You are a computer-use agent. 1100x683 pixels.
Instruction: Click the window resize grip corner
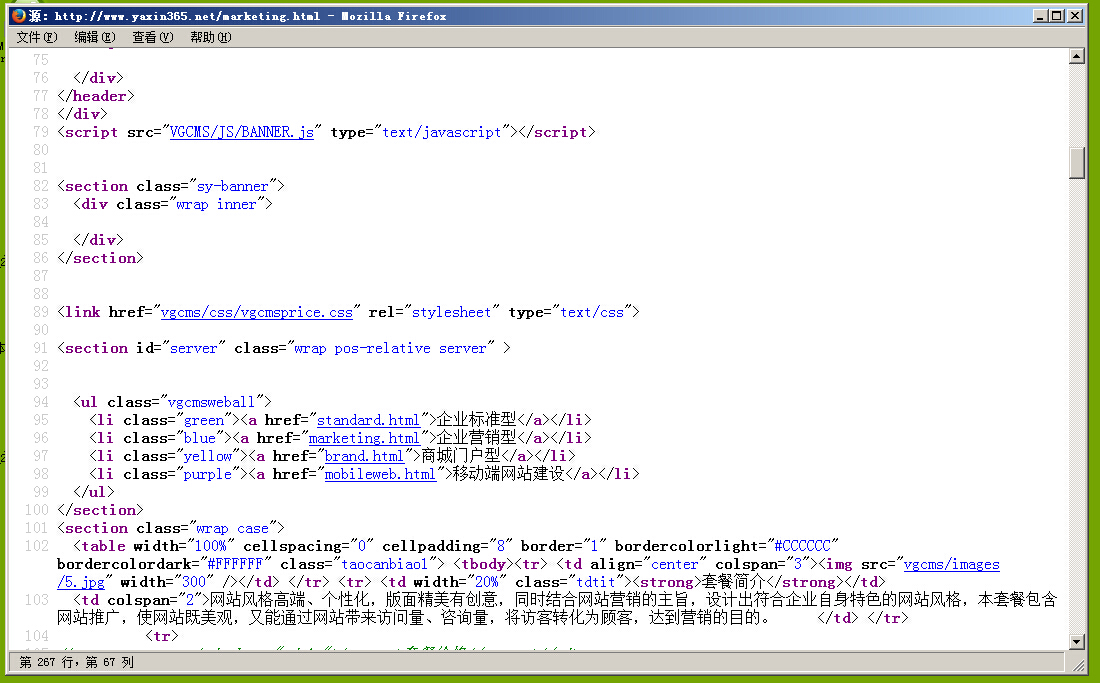(x=1078, y=664)
